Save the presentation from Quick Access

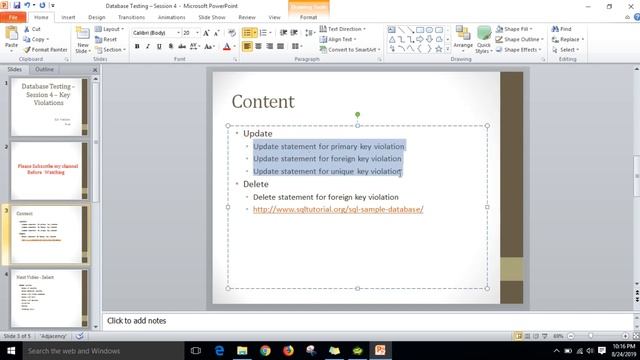pos(17,5)
